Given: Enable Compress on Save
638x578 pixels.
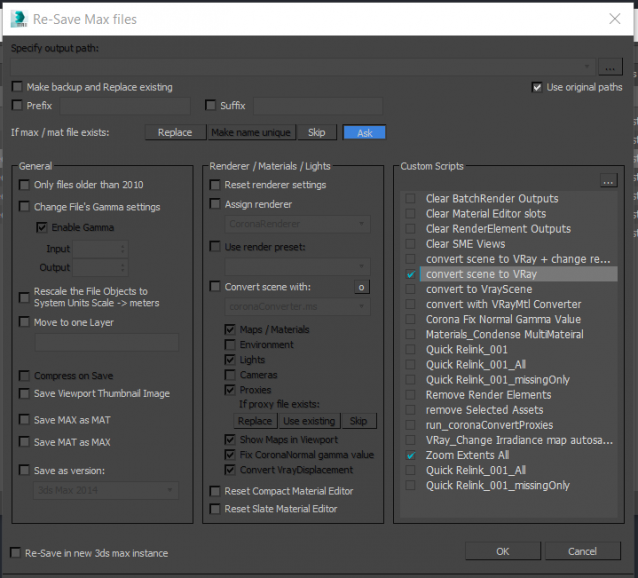Looking at the screenshot, I should pos(24,375).
